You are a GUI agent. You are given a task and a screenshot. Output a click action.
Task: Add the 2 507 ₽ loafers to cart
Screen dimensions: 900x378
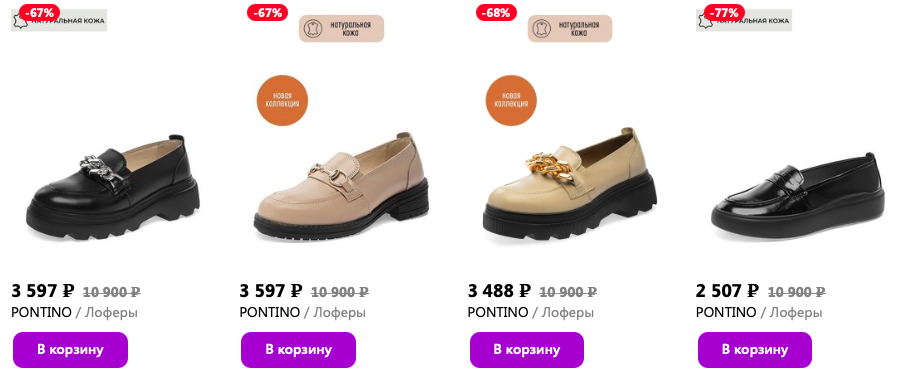pos(755,349)
